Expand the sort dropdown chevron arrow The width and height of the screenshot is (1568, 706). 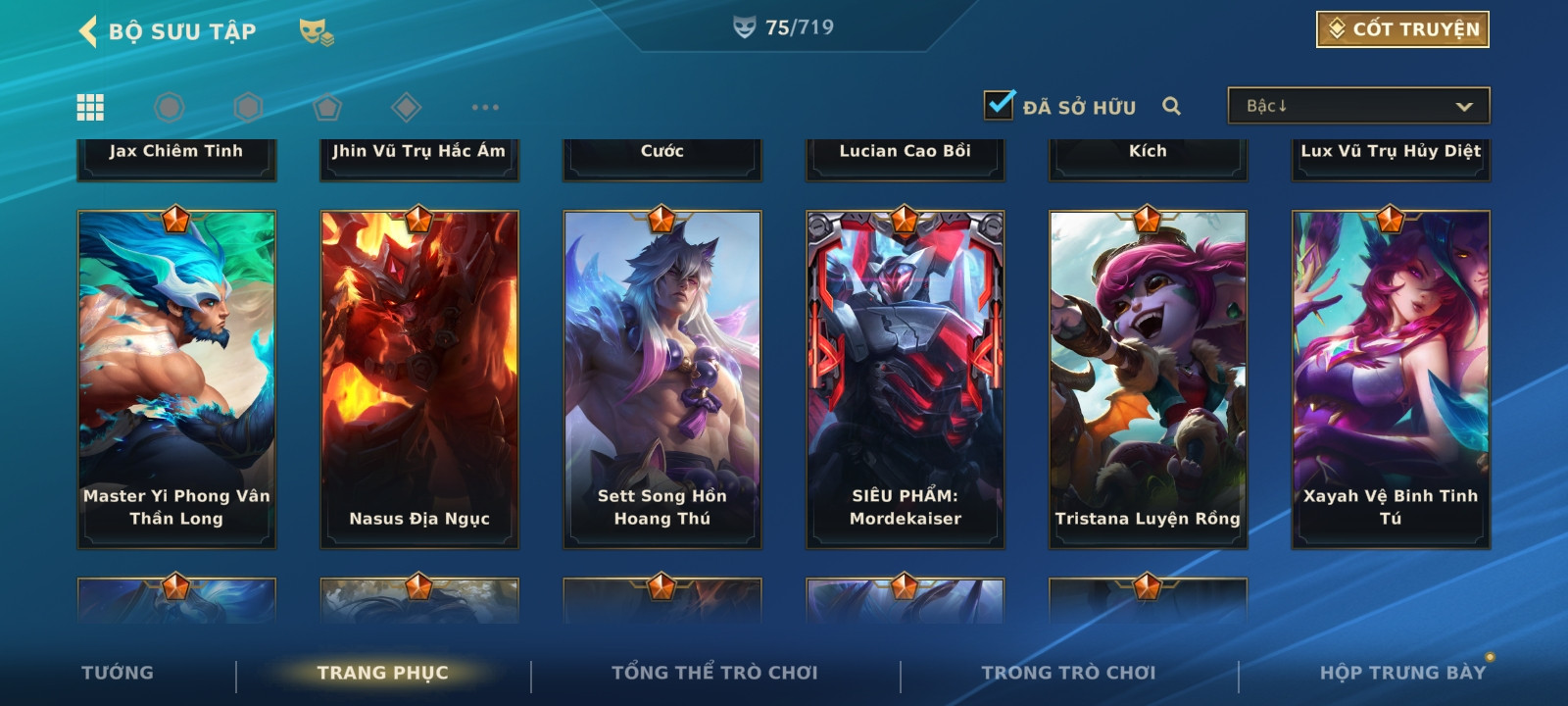pos(1464,106)
